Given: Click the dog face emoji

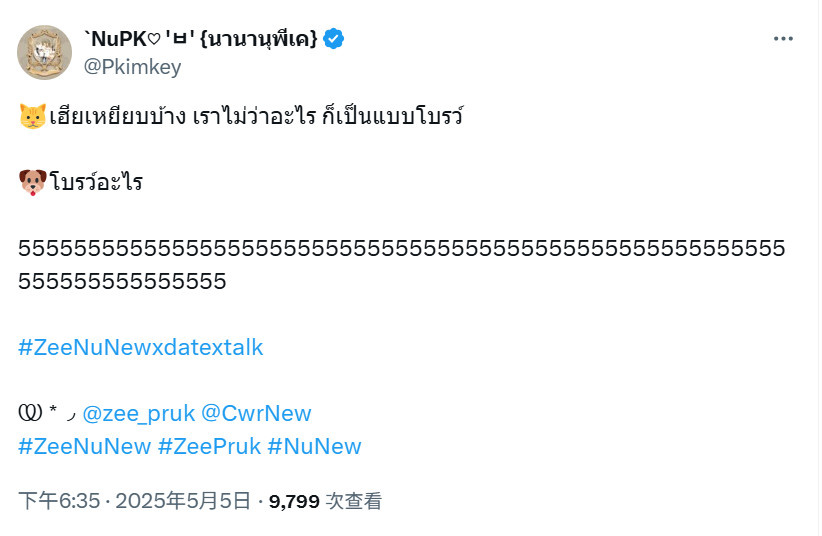Looking at the screenshot, I should 33,183.
